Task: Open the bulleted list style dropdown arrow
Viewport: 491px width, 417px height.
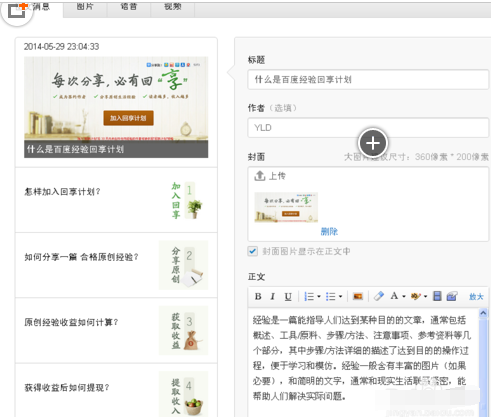Action: pyautogui.click(x=340, y=296)
